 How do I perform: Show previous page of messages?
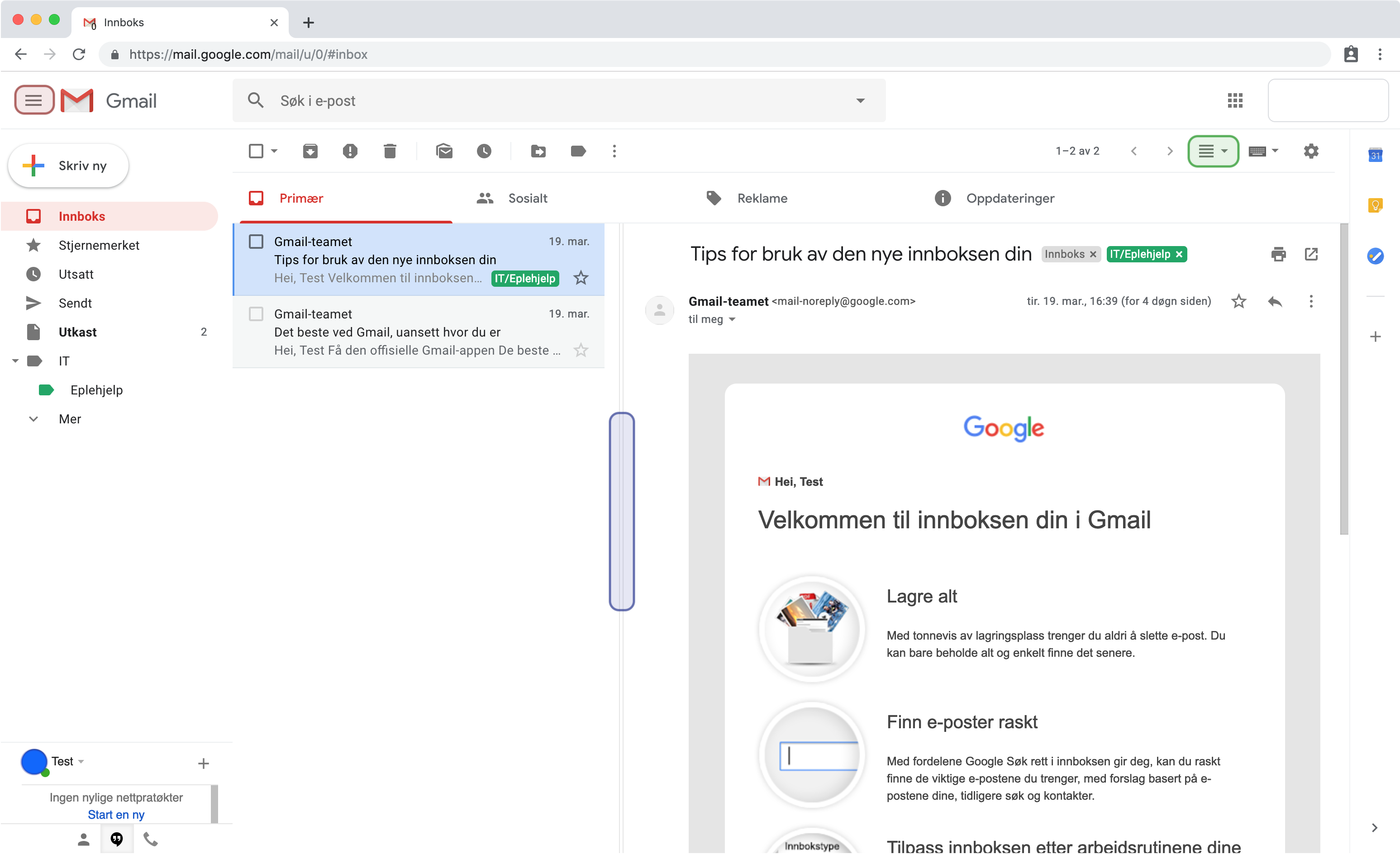1133,151
